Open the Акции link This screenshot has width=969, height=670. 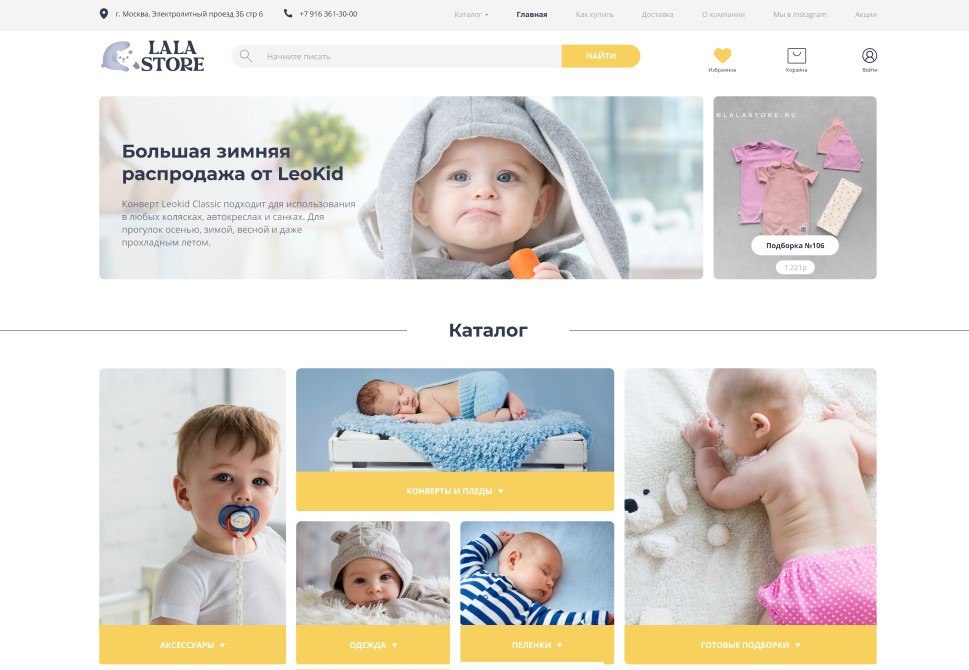866,14
